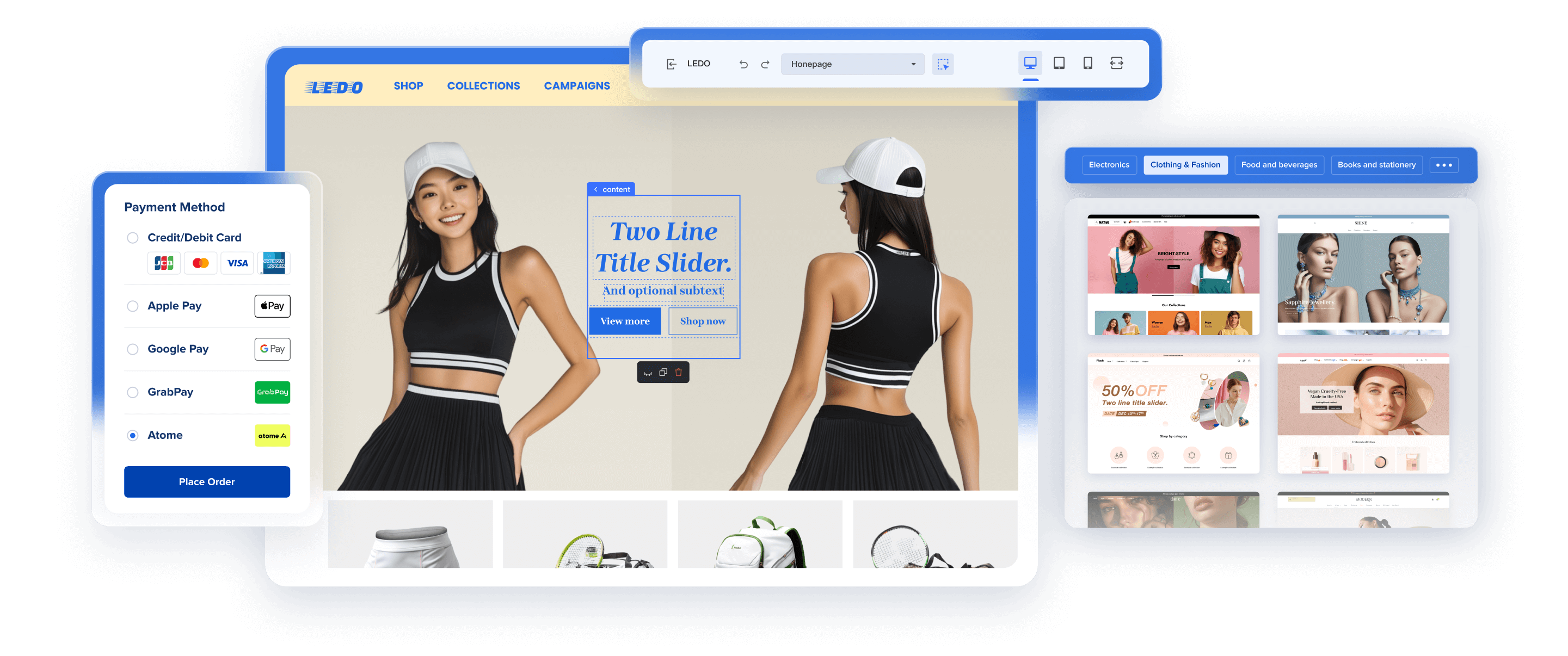Click the desktop preview icon
The width and height of the screenshot is (1568, 656).
[x=1030, y=63]
